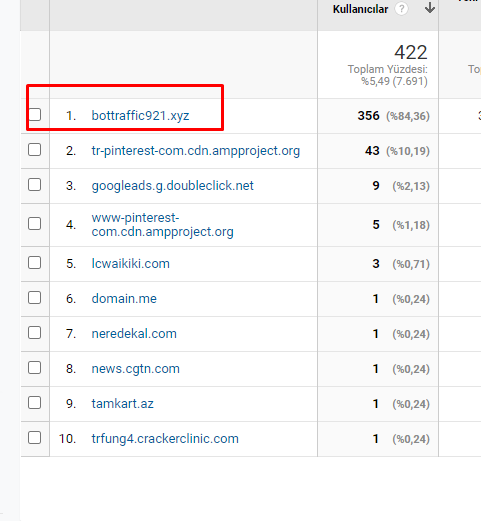
Task: Open the www-pinterest-com.cdn.ampproject.org link
Action: coord(162,225)
